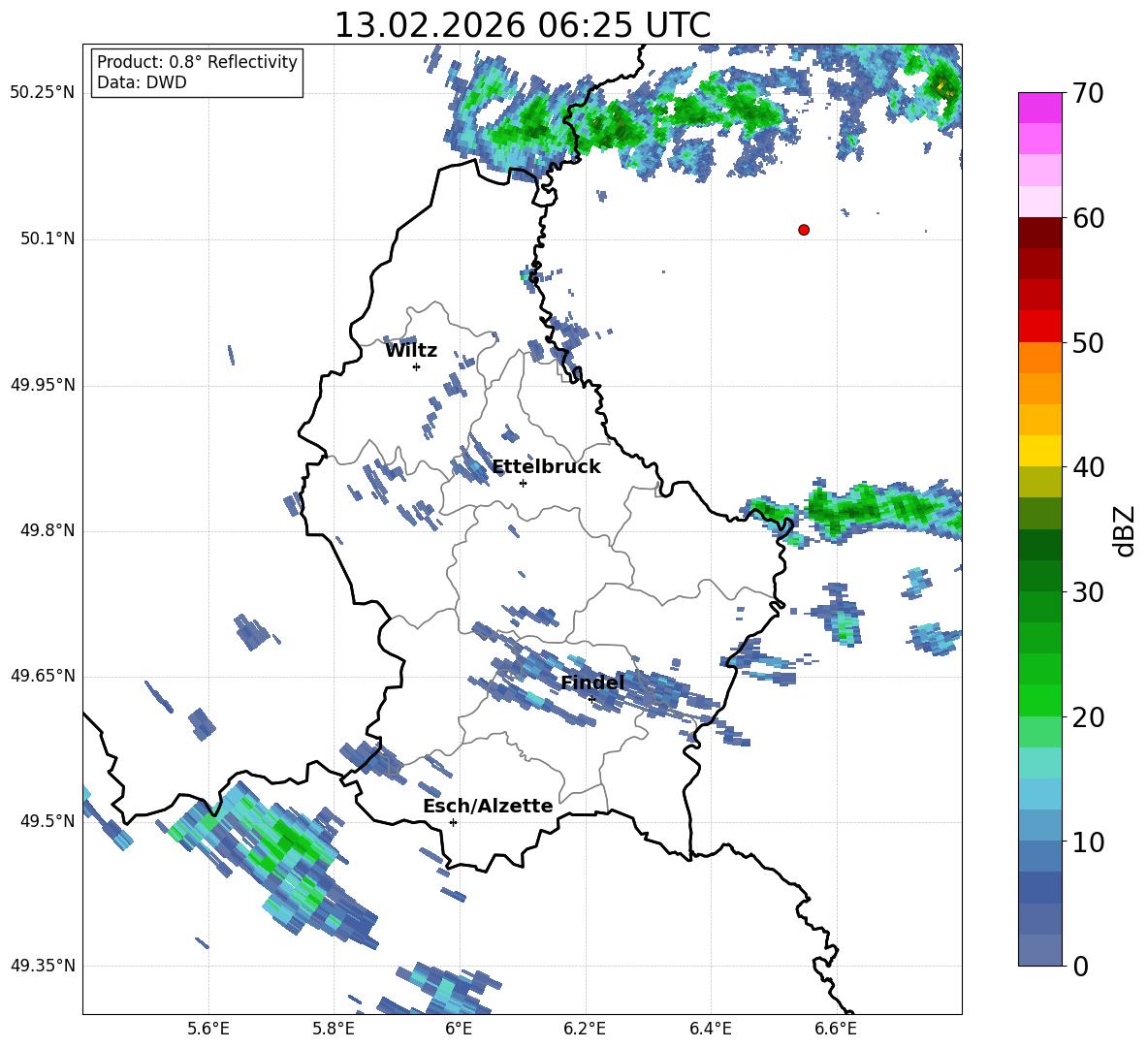
Task: Click the 49.35°N latitude label
Action: pos(43,966)
